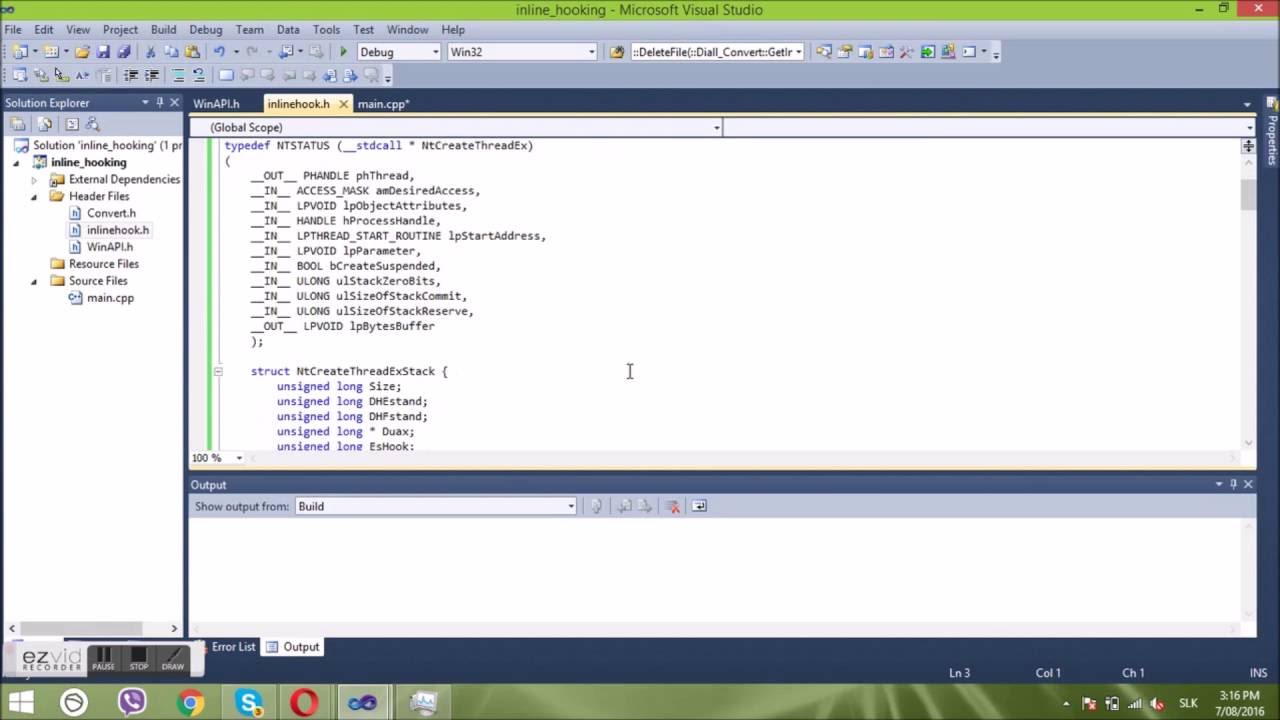Select the Output tab at bottom
Image resolution: width=1280 pixels, height=720 pixels.
(x=293, y=647)
